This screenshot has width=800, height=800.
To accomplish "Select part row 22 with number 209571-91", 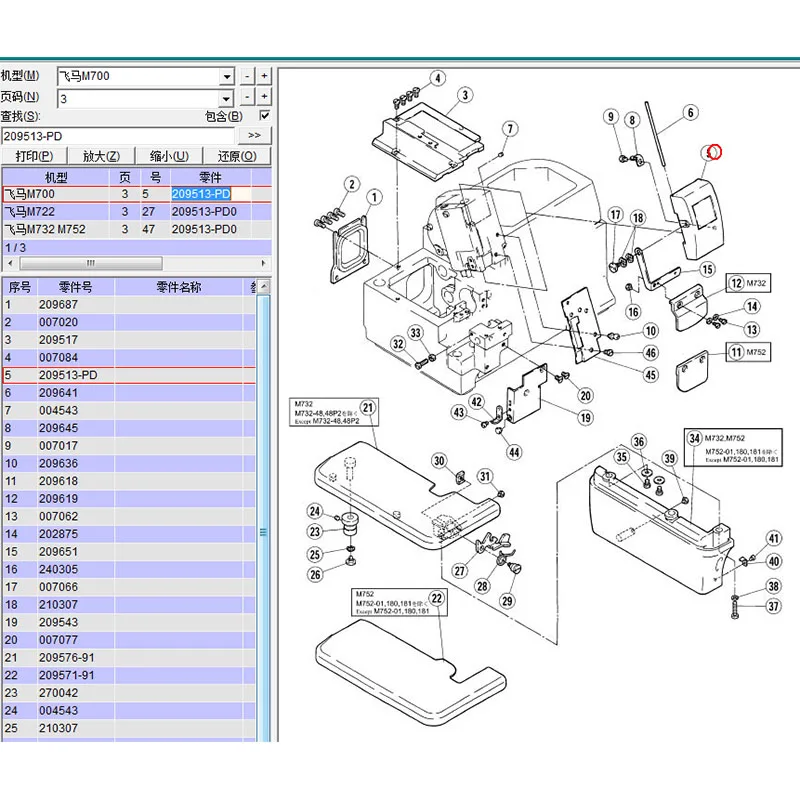I will (x=129, y=676).
